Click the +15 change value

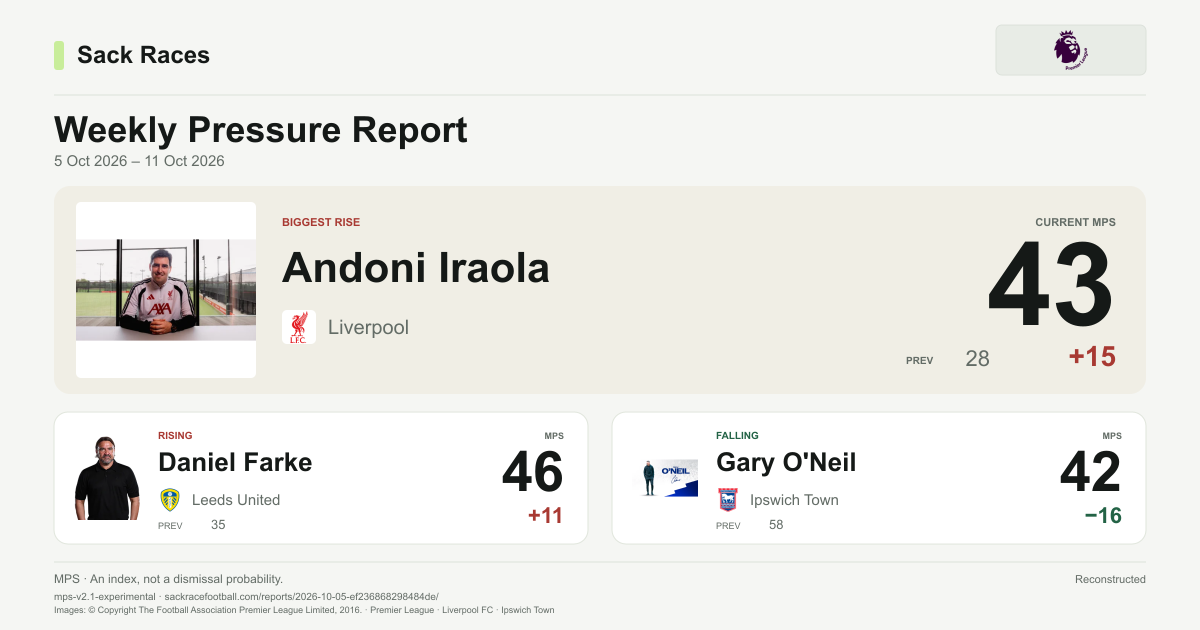1092,357
